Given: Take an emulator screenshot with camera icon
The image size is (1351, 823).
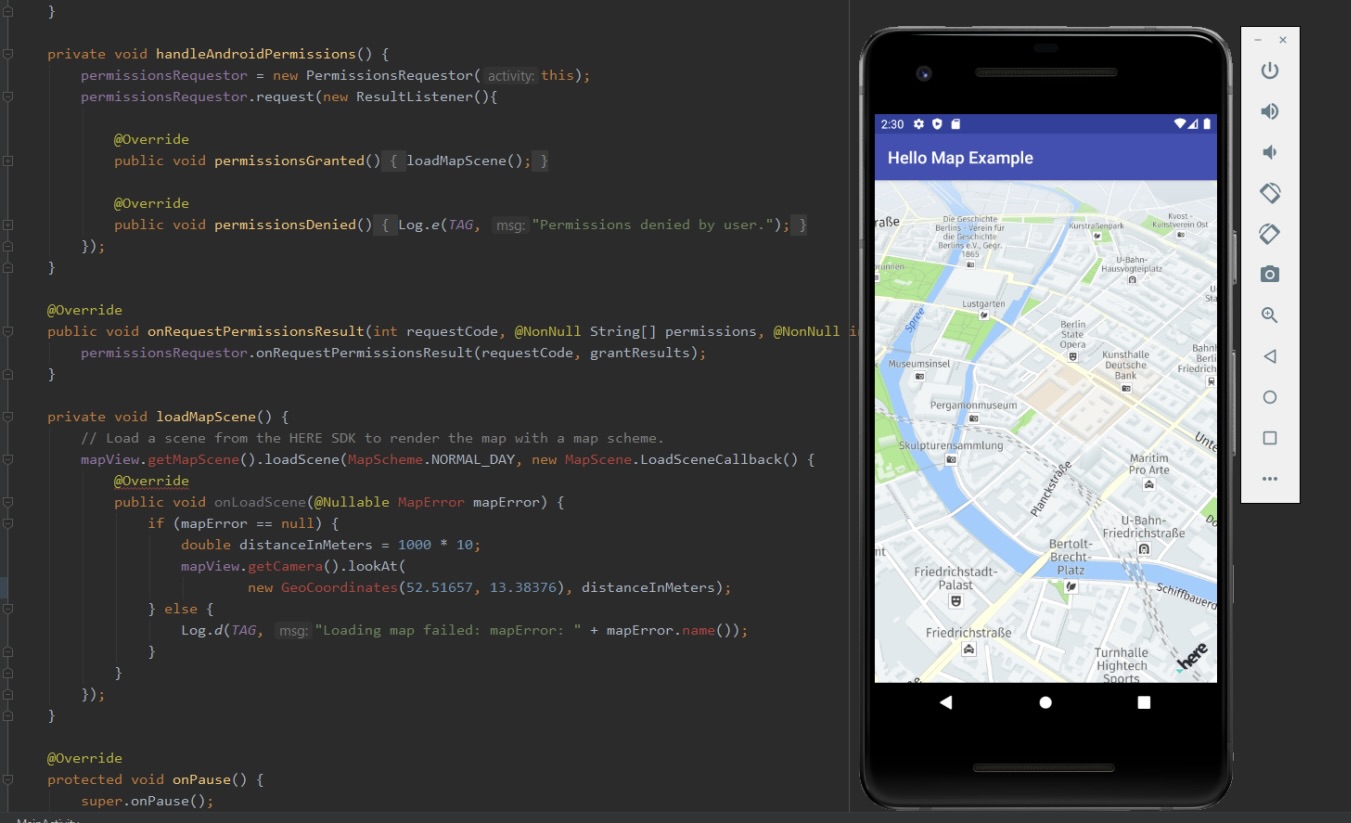Looking at the screenshot, I should tap(1269, 274).
